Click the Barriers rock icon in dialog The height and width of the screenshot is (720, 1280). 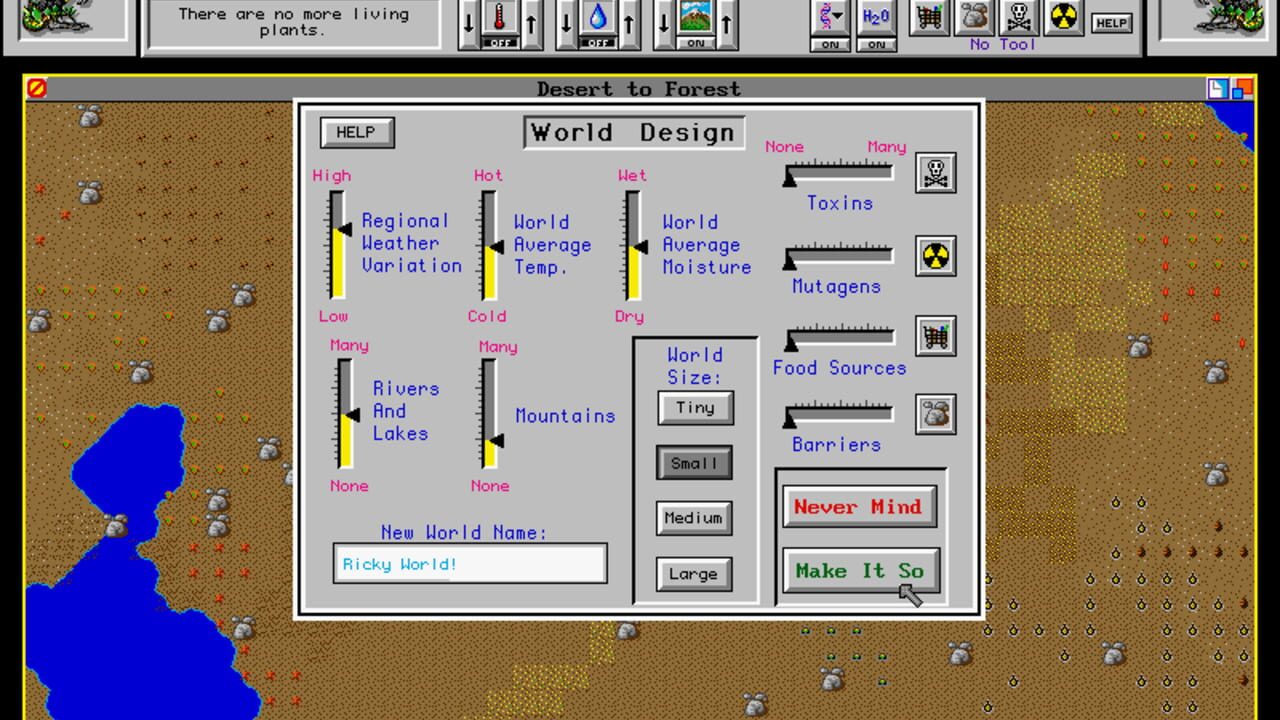[935, 414]
